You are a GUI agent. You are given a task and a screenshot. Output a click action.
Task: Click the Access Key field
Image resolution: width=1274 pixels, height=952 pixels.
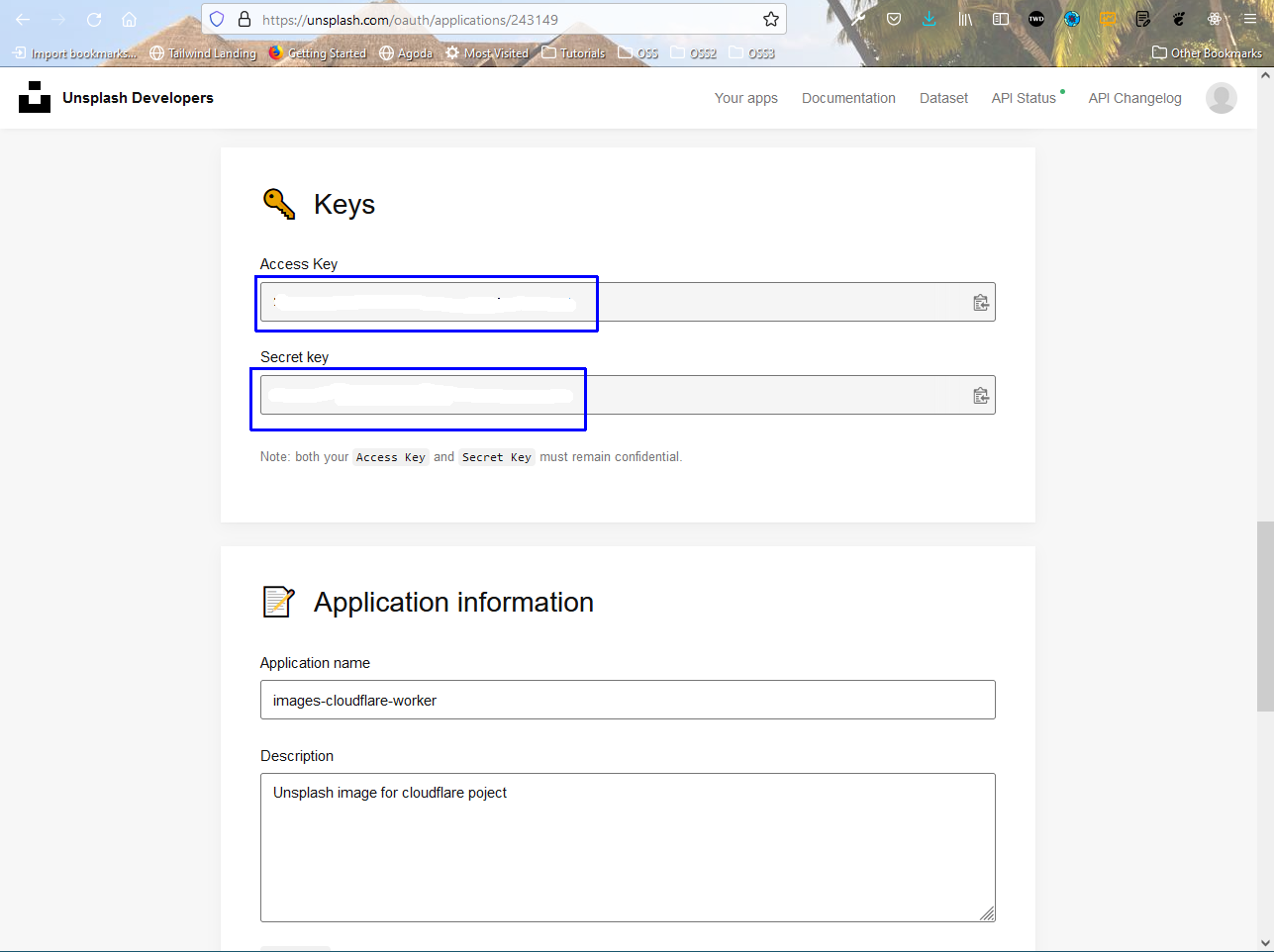click(628, 302)
